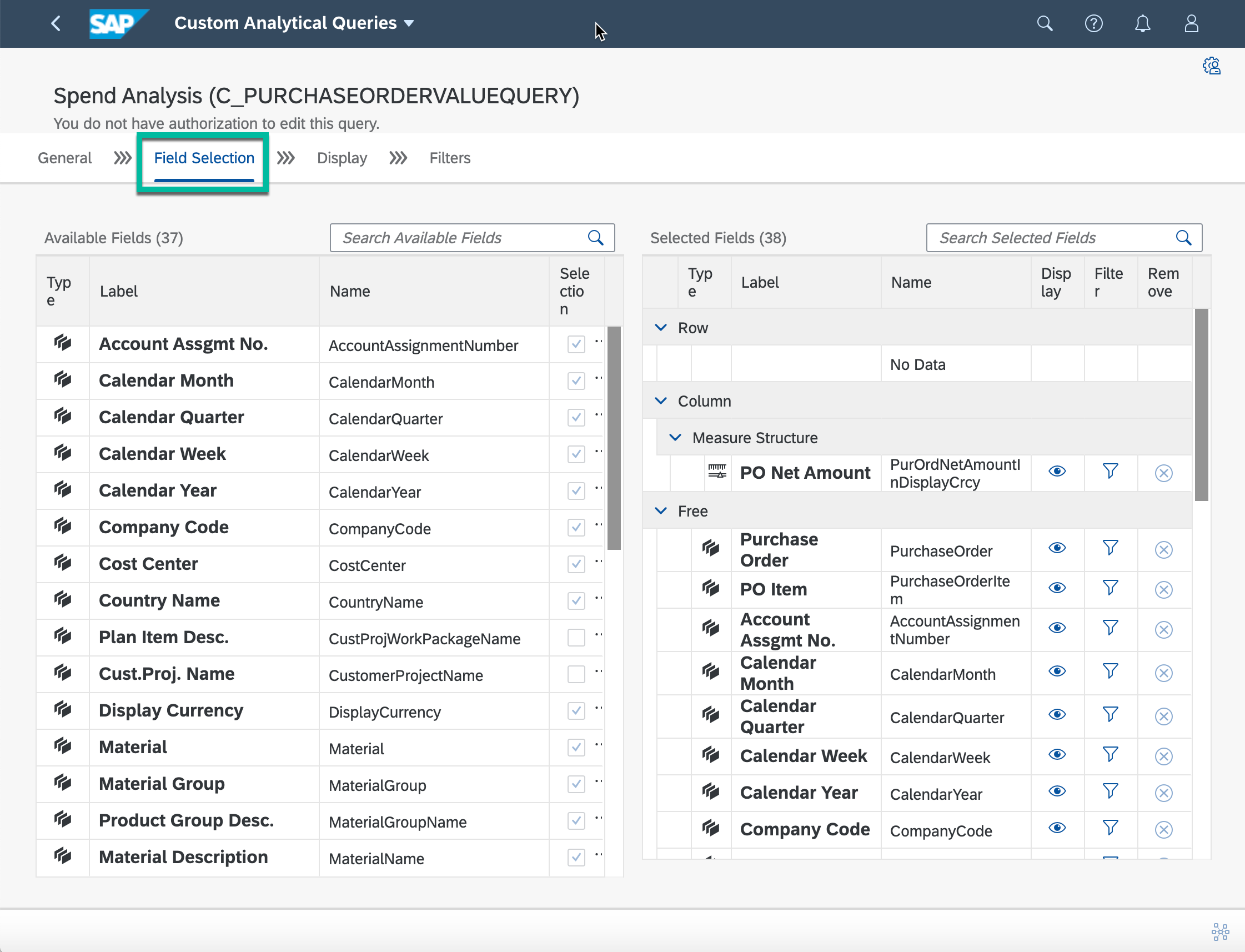Open the help question mark icon
The height and width of the screenshot is (952, 1245).
1093,23
